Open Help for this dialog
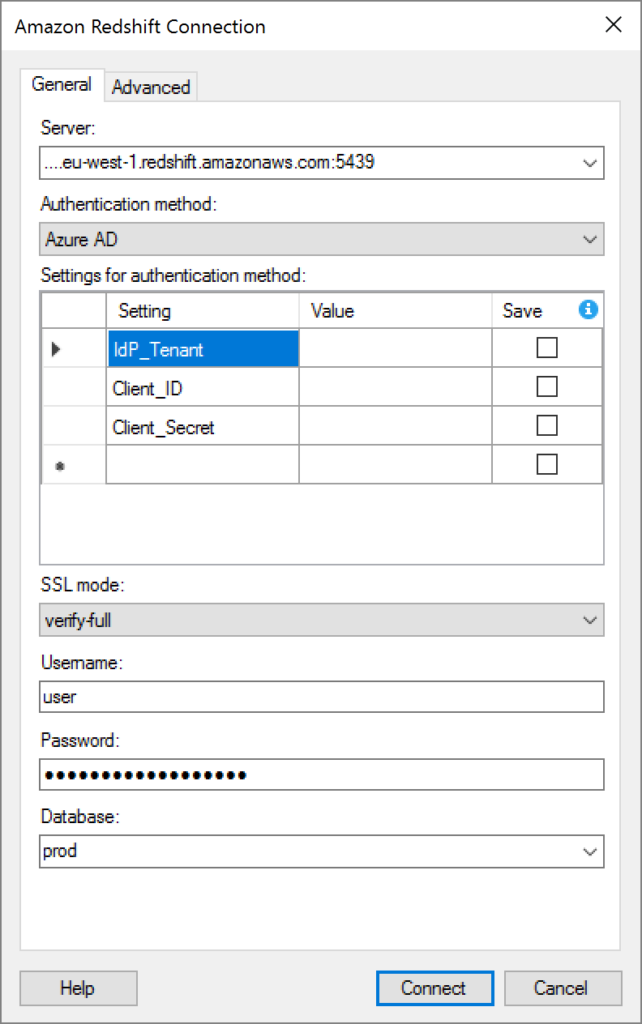 [x=78, y=988]
